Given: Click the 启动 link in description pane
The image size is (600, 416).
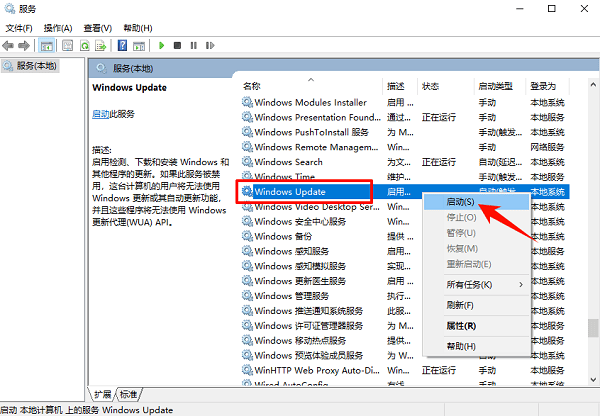Looking at the screenshot, I should point(101,115).
